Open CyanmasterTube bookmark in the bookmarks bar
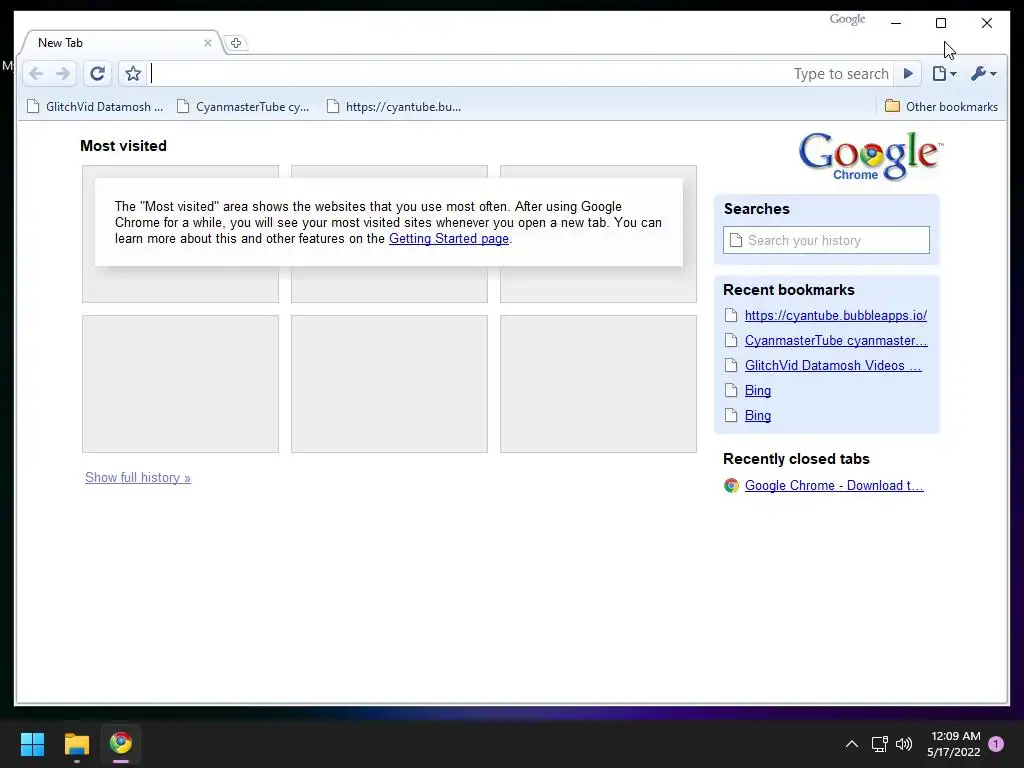 (244, 106)
